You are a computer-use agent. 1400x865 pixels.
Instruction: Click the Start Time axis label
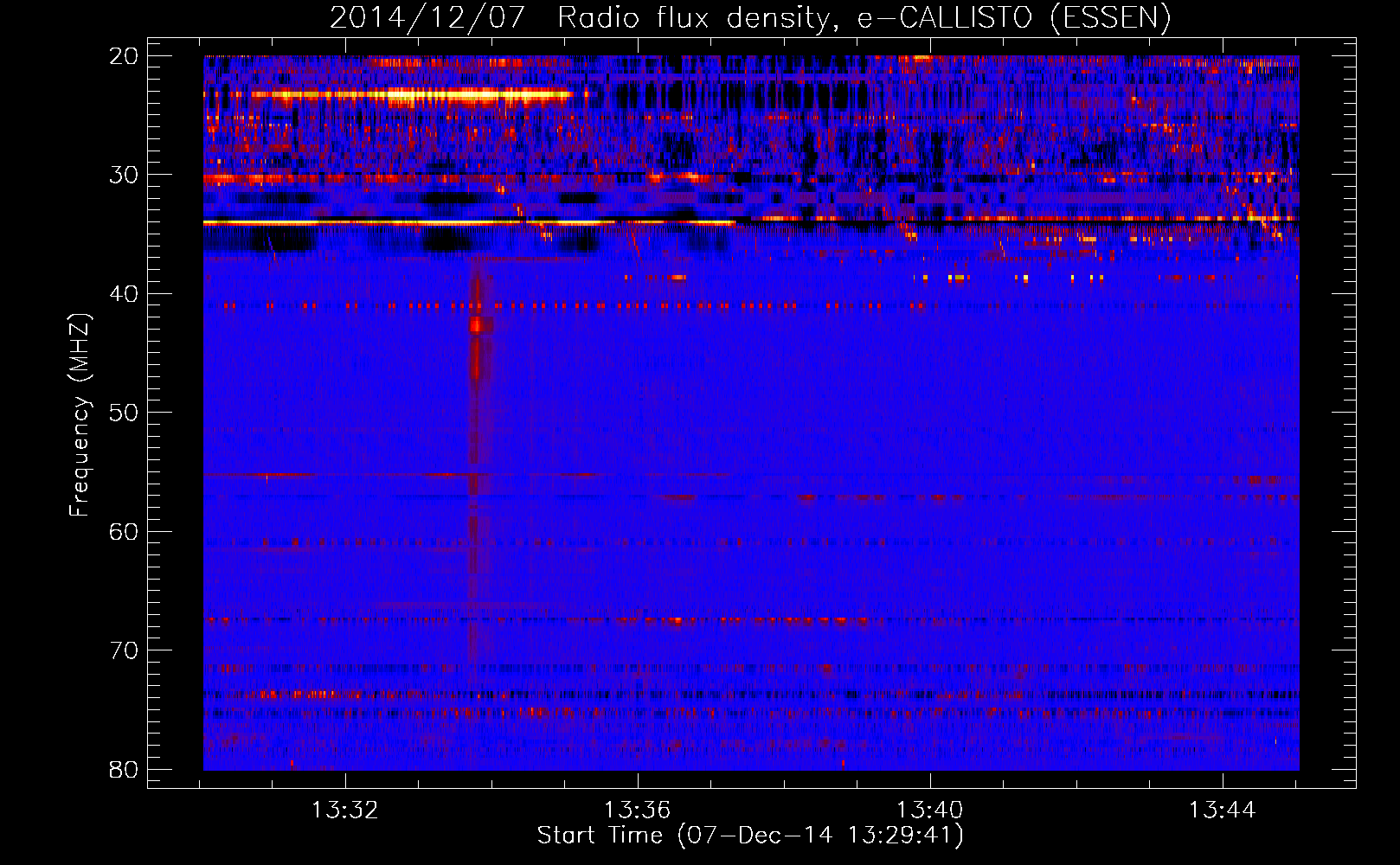tap(750, 835)
